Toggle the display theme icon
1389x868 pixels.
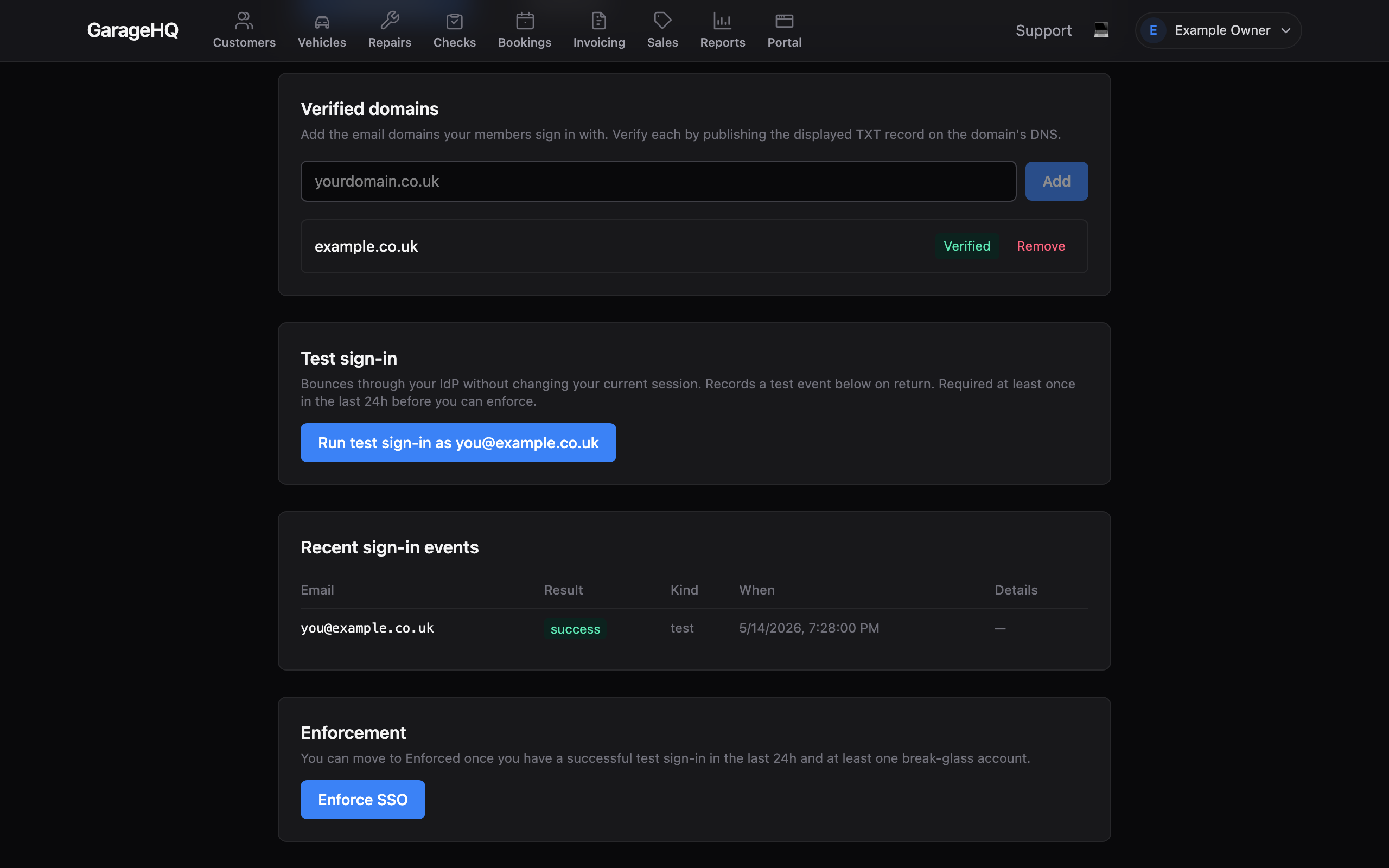[1101, 30]
